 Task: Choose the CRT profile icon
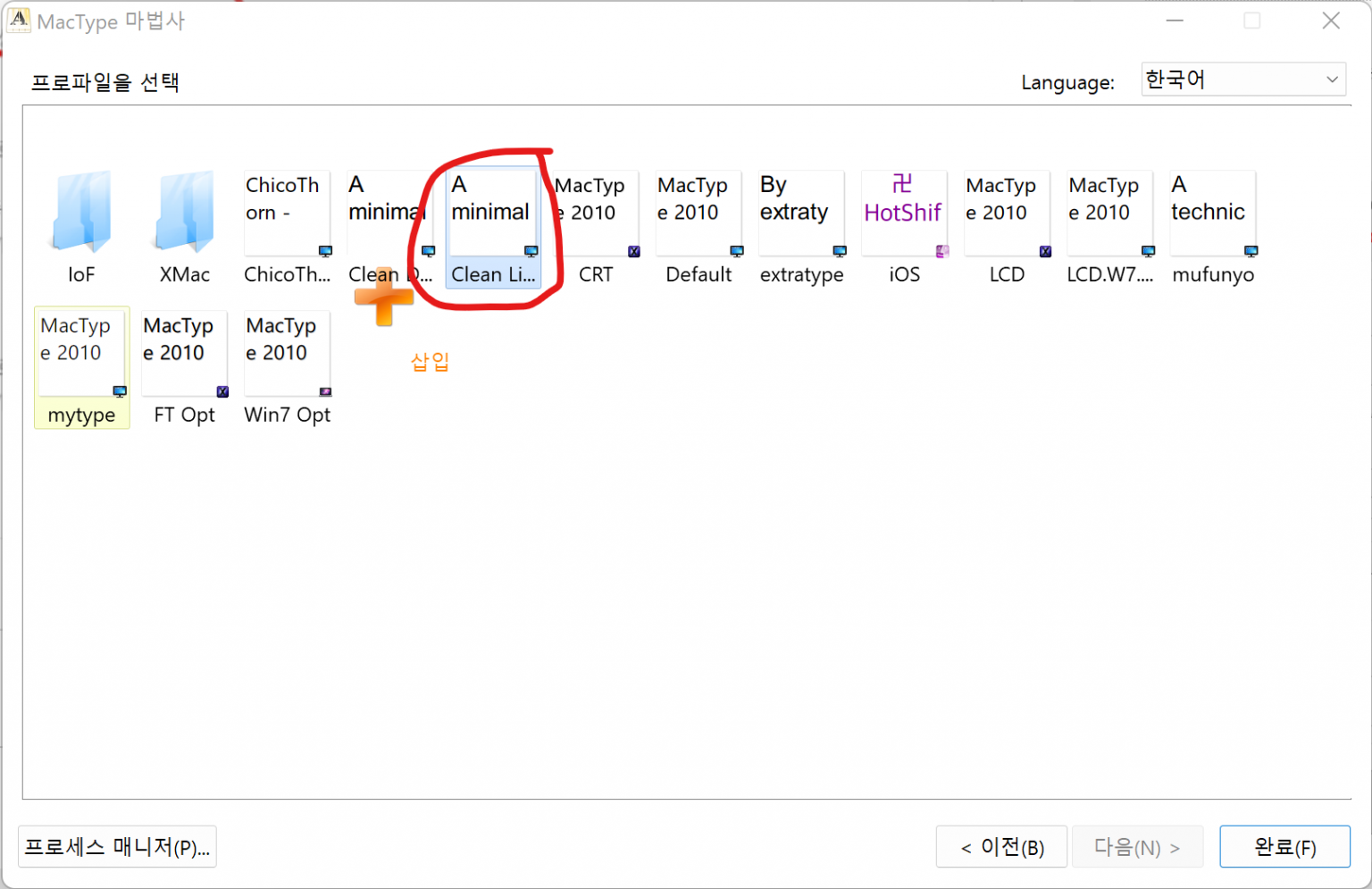(x=596, y=213)
